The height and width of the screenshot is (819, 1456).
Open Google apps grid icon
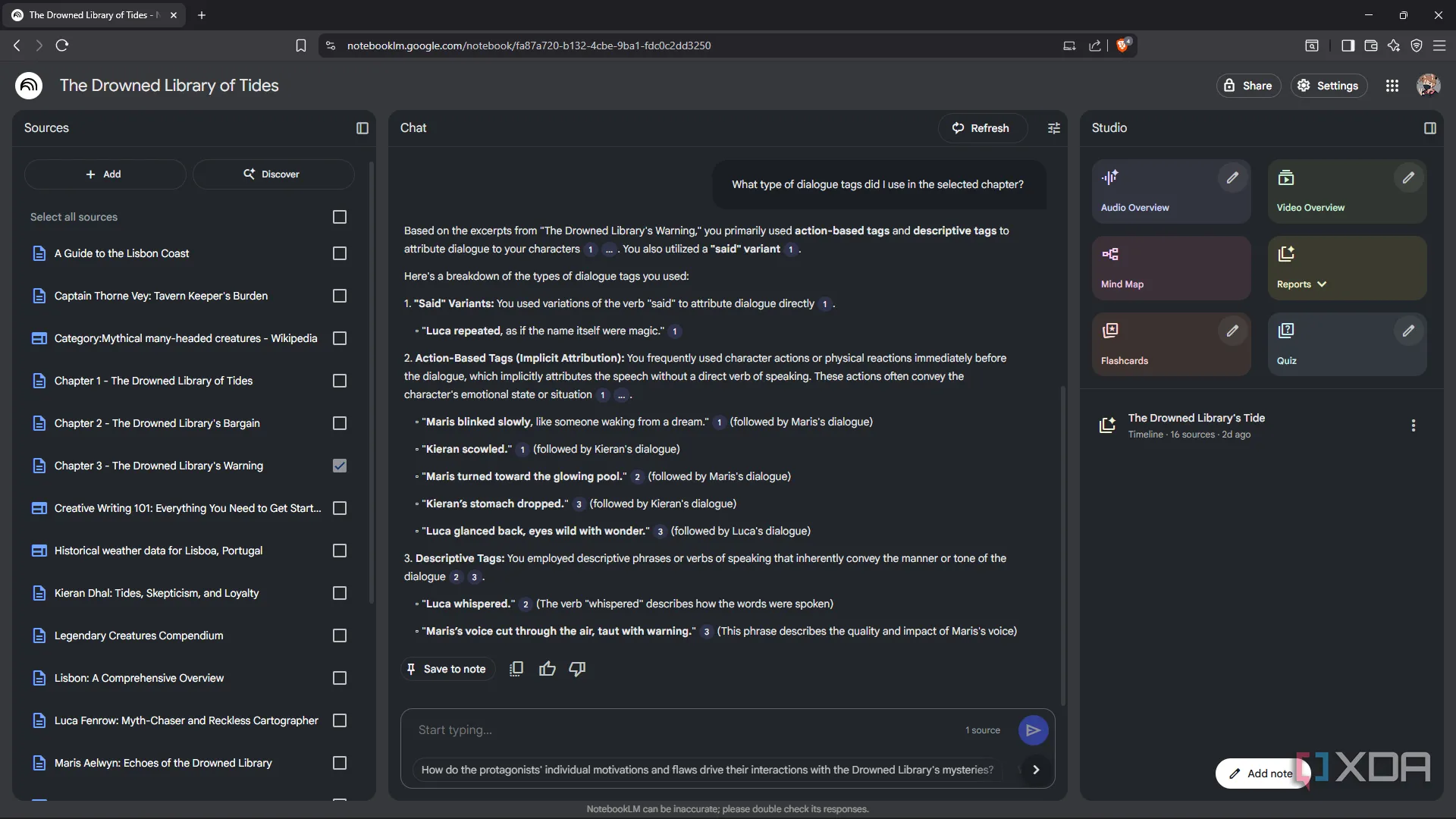1392,86
